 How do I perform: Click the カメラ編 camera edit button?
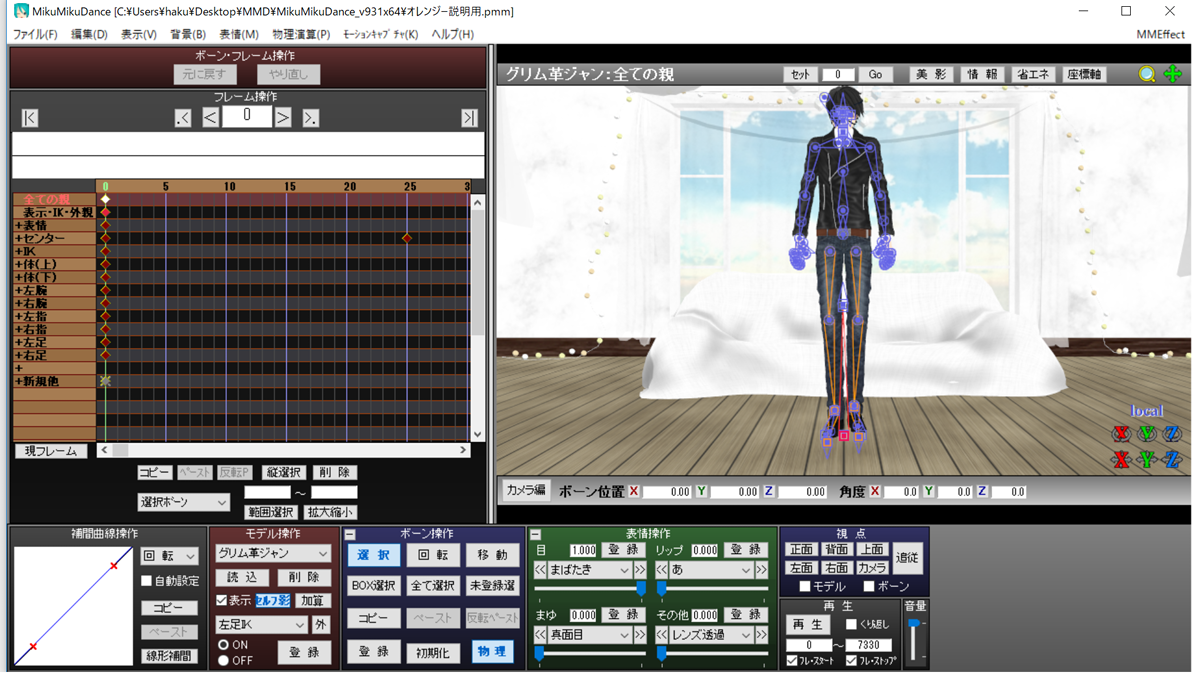pyautogui.click(x=526, y=490)
